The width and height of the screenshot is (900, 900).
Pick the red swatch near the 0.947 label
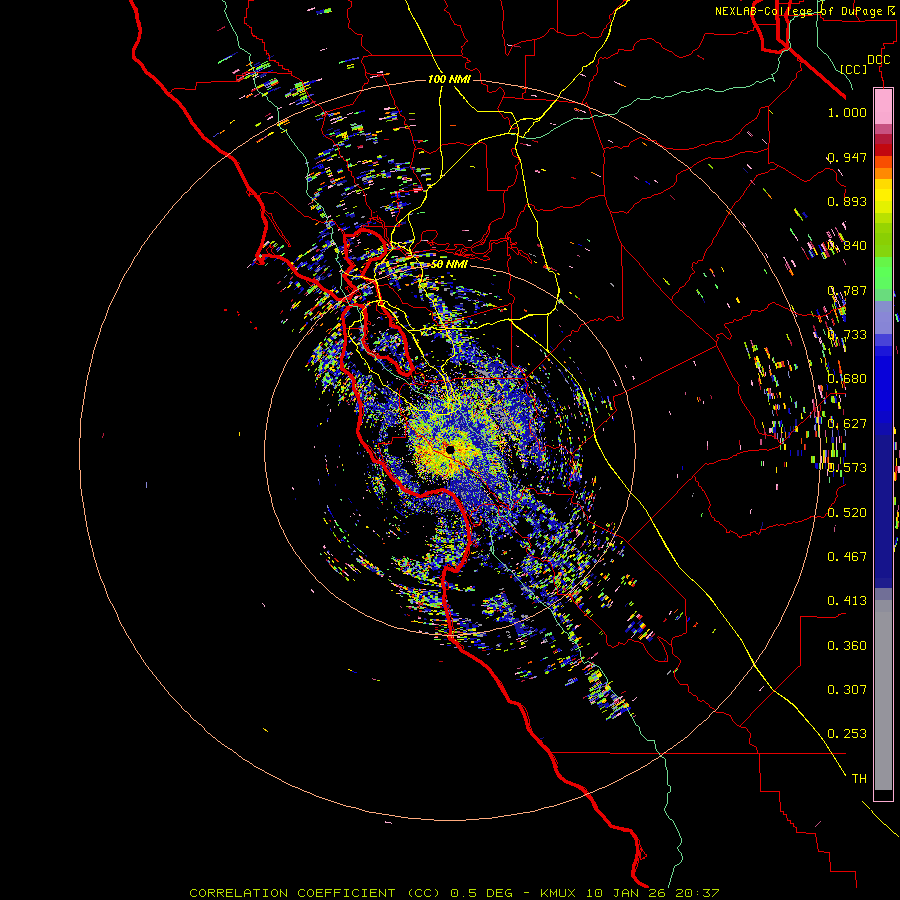pos(883,149)
